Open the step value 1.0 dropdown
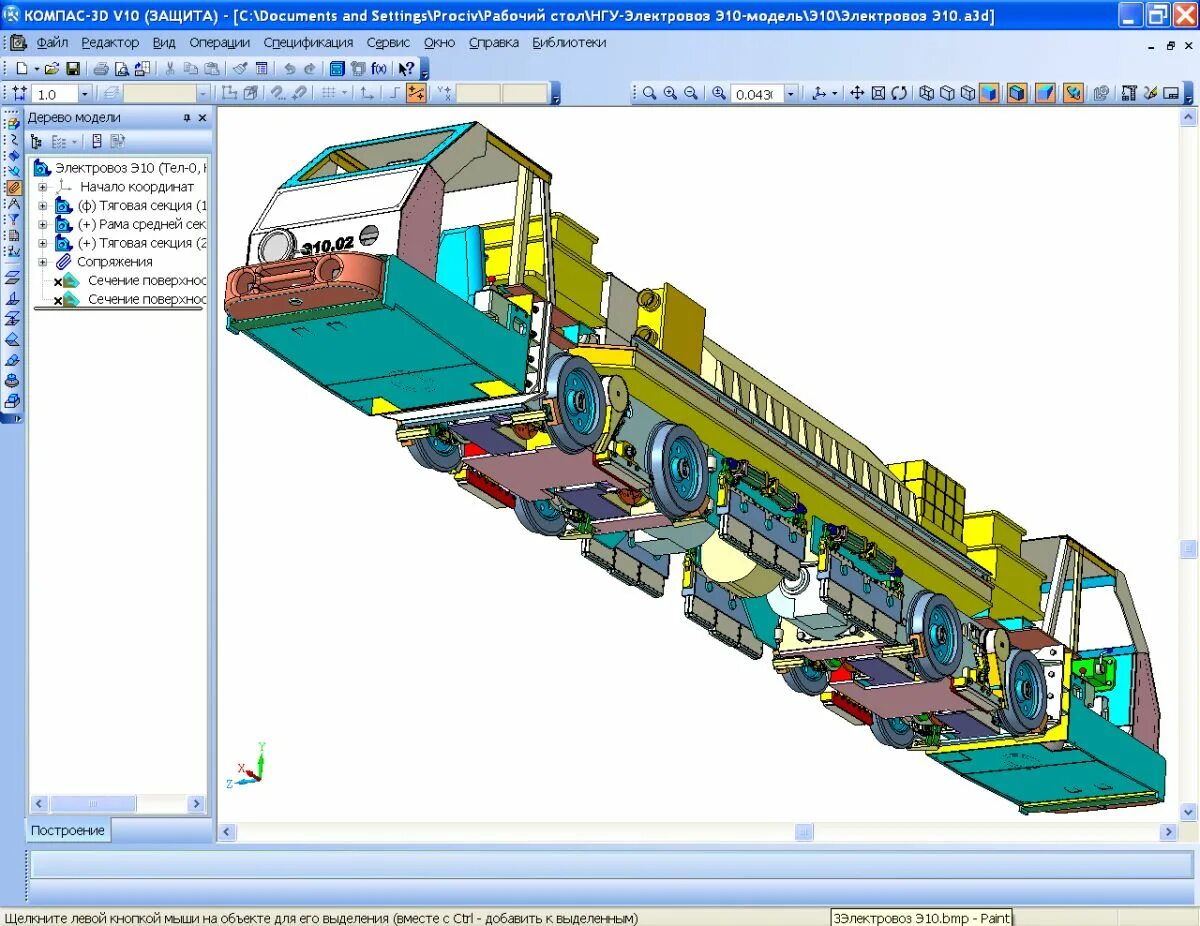The image size is (1200, 926). tap(84, 93)
